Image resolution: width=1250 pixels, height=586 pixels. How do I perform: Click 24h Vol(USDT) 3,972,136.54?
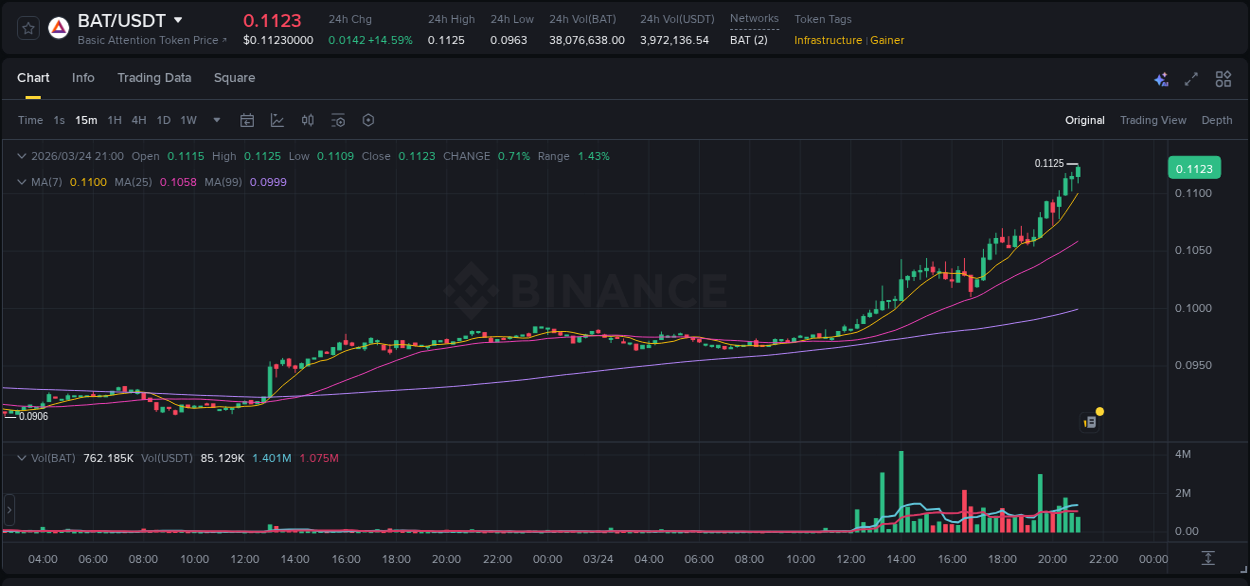[x=674, y=40]
